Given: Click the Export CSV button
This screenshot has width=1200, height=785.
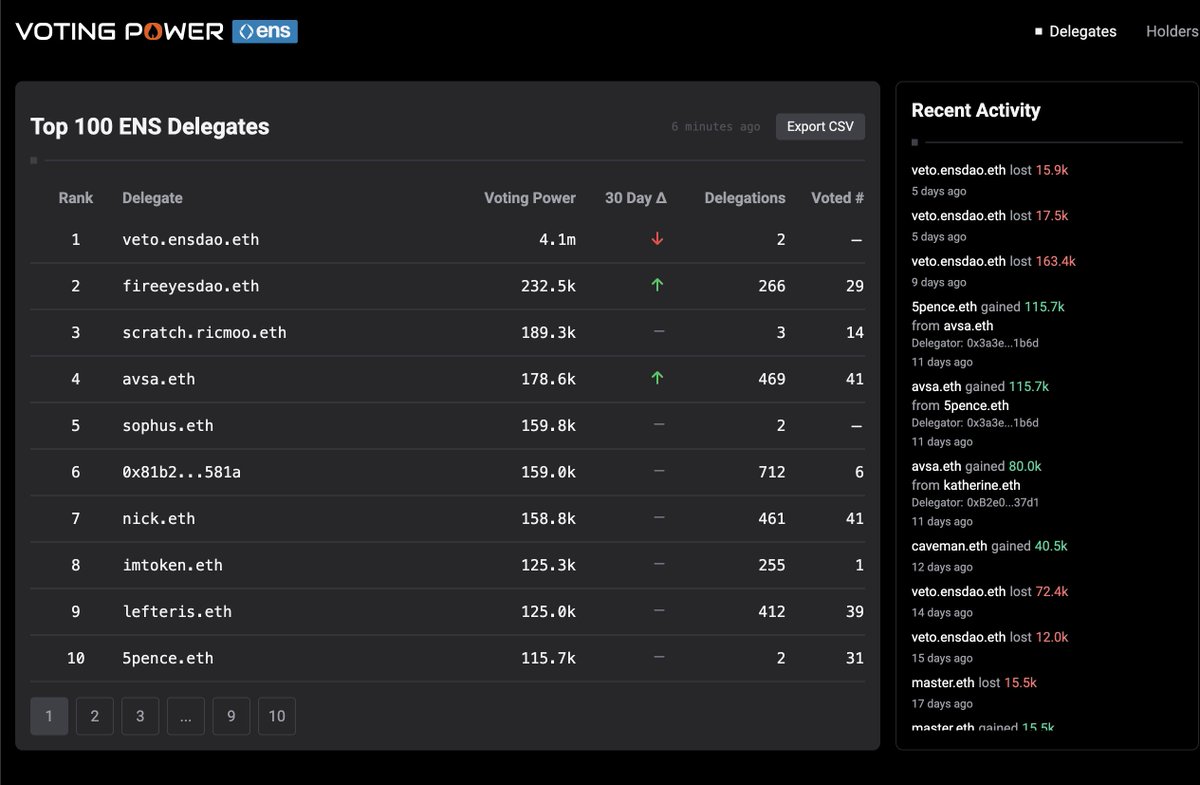Looking at the screenshot, I should [x=820, y=126].
